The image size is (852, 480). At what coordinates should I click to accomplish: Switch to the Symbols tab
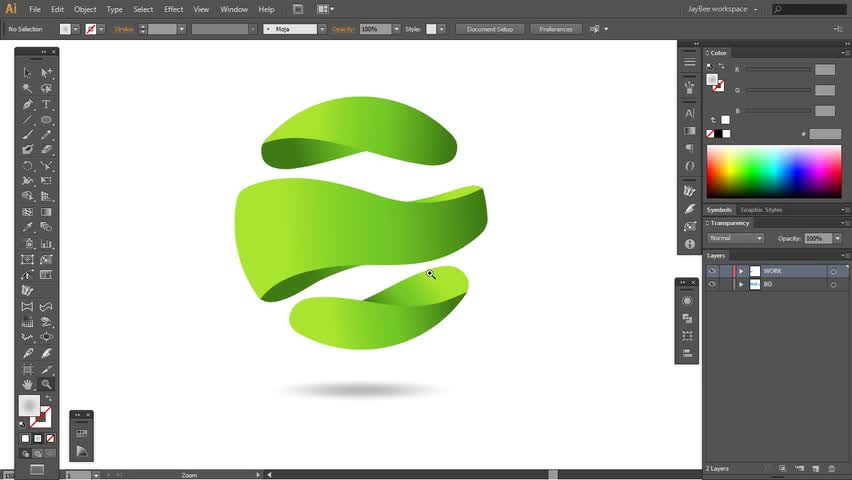pos(719,210)
